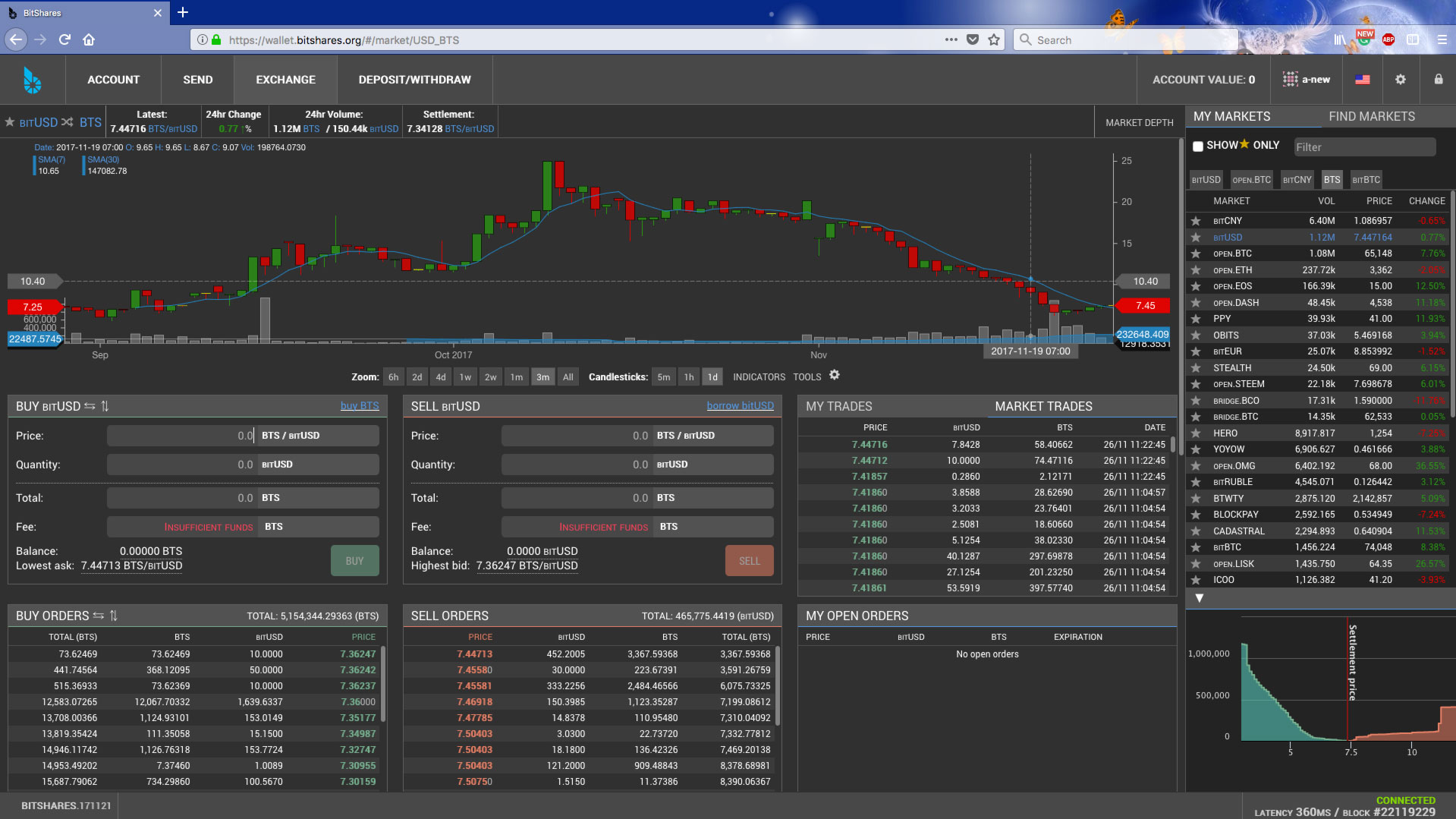Toggle favorite star for HERO market
This screenshot has height=819, width=1456.
click(x=1196, y=433)
